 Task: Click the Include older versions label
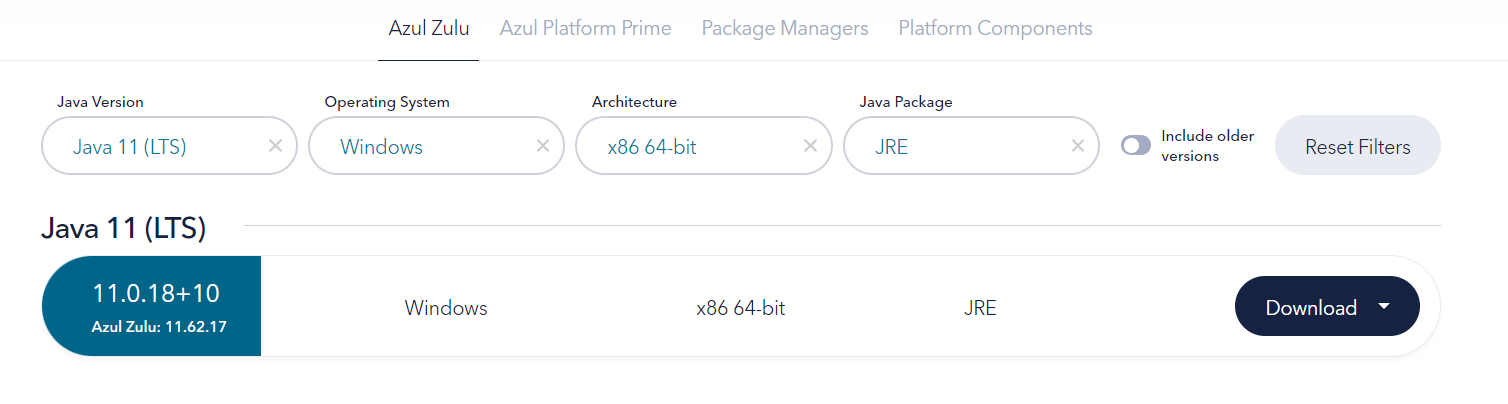pyautogui.click(x=1207, y=146)
